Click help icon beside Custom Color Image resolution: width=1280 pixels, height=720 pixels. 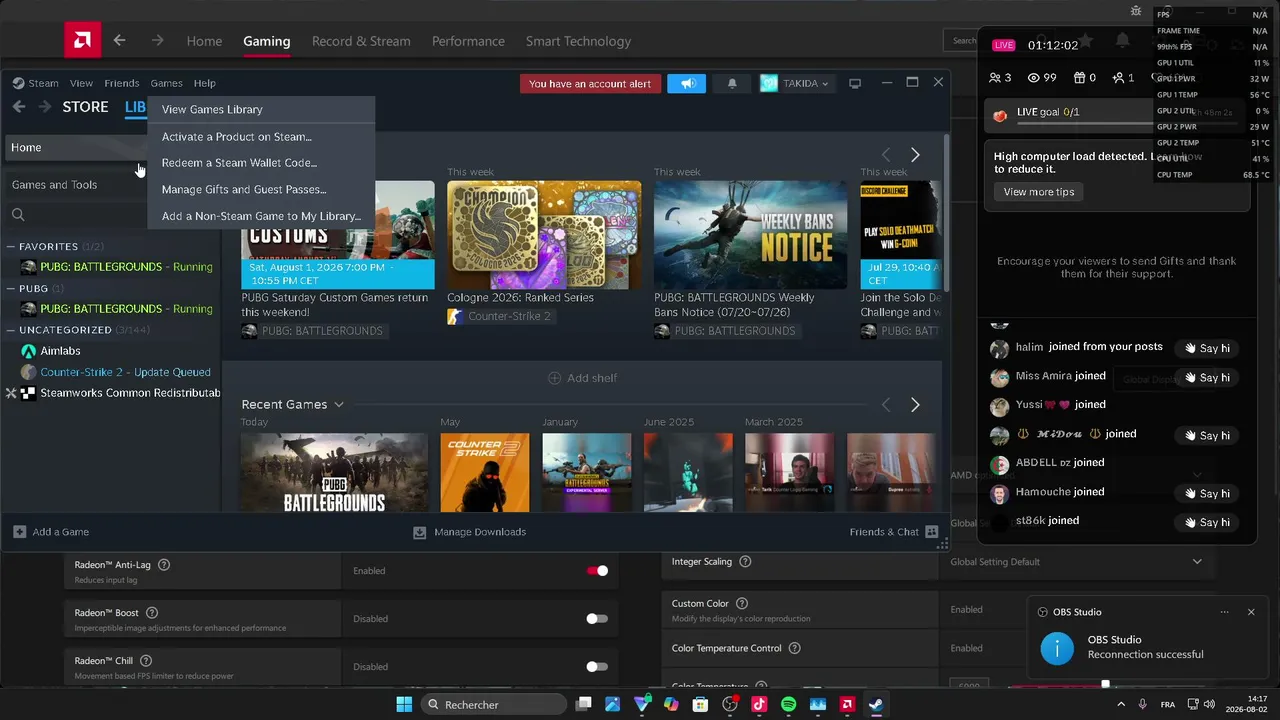tap(742, 604)
